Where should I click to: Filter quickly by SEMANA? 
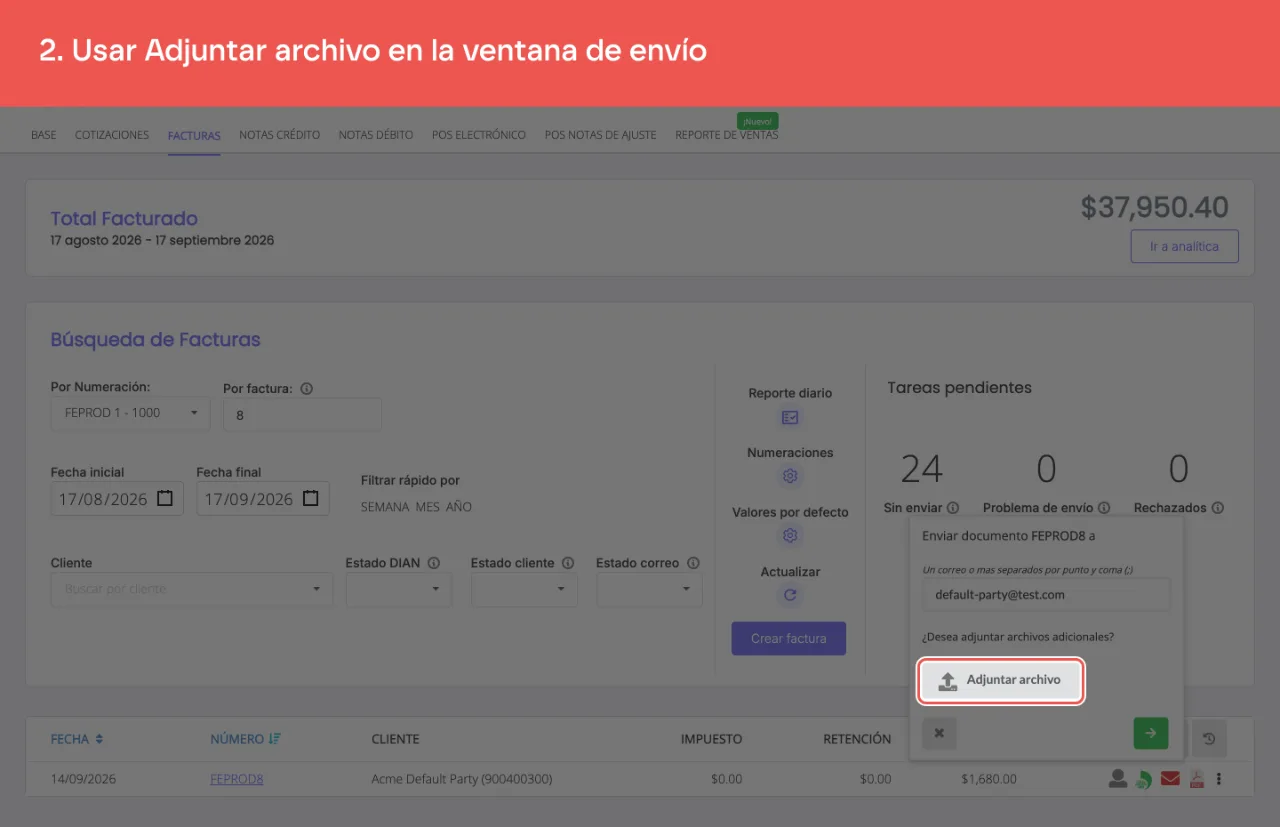tap(385, 507)
